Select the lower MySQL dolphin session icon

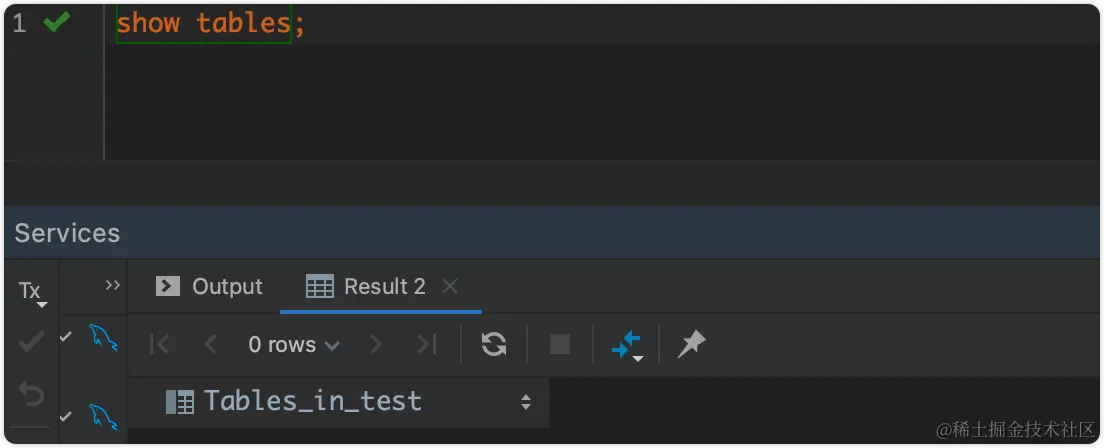point(104,416)
